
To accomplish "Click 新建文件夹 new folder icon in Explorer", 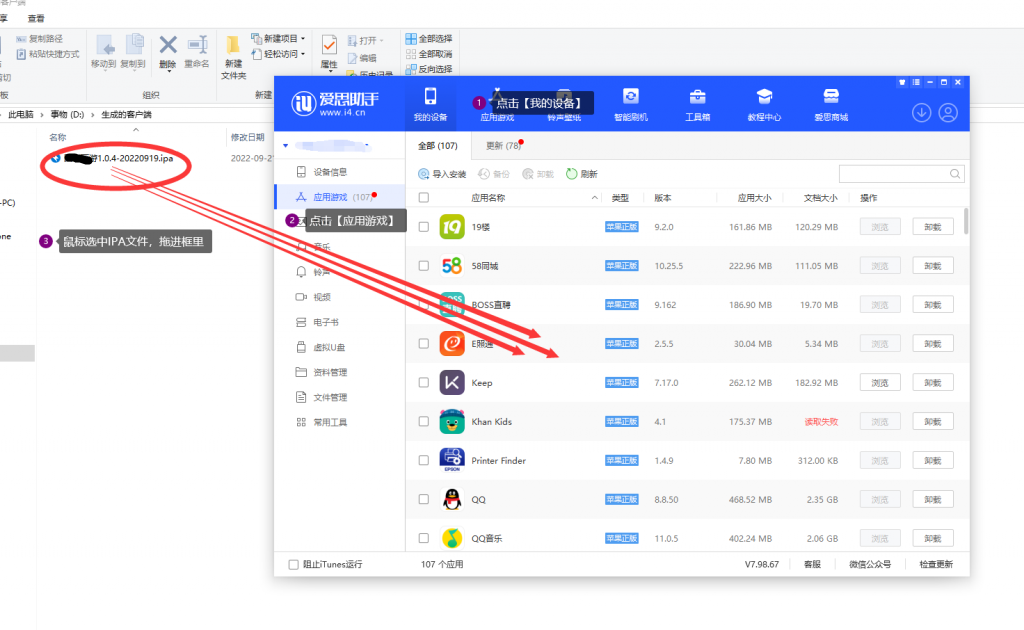I will pyautogui.click(x=233, y=44).
